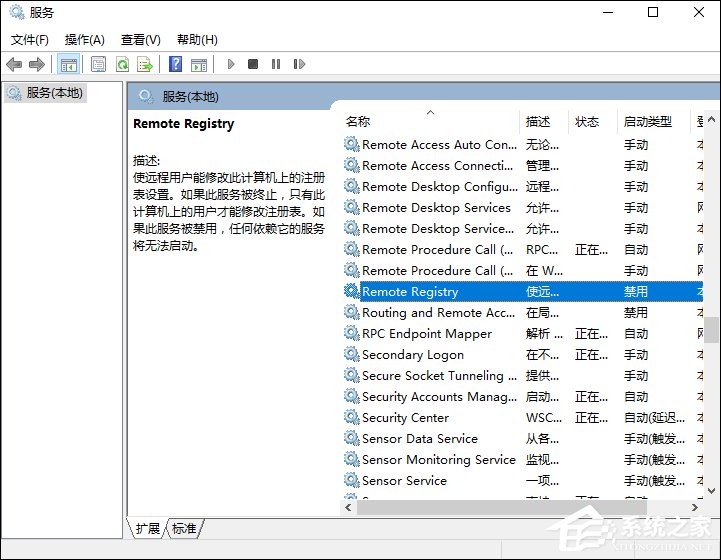Click the horizontal scrollbar right arrow
This screenshot has width=721, height=560.
click(x=695, y=507)
